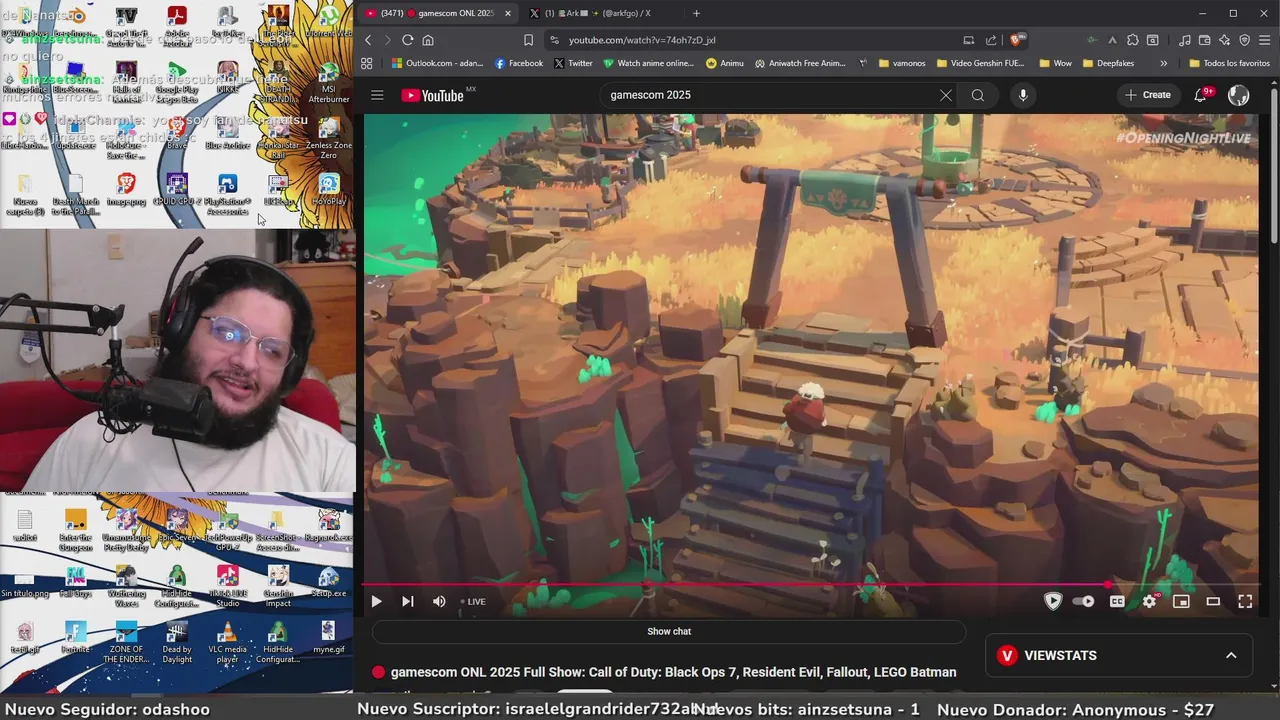The height and width of the screenshot is (720, 1280).
Task: Select VLC media player desktop icon
Action: pyautogui.click(x=228, y=642)
